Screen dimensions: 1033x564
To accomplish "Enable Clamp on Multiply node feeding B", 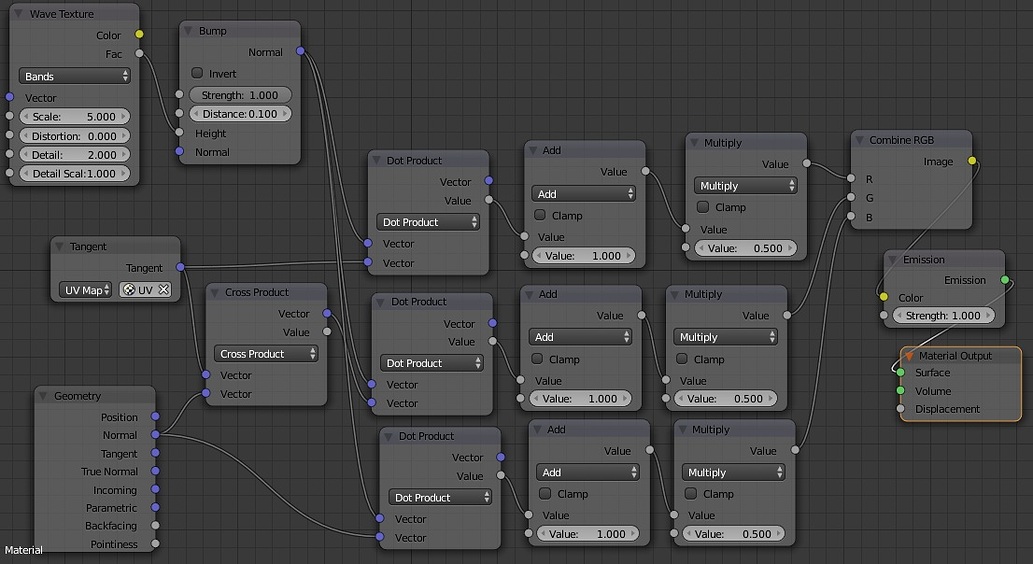I will (690, 493).
